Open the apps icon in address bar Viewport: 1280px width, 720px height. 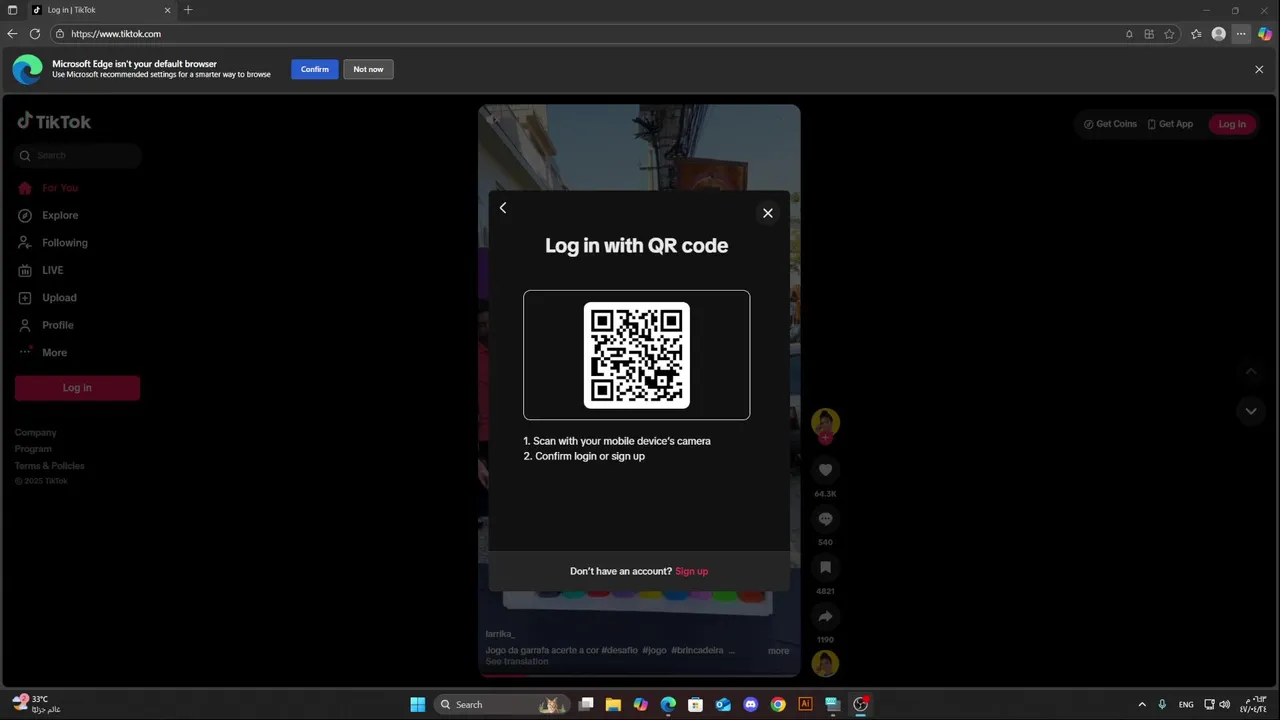coord(1149,34)
